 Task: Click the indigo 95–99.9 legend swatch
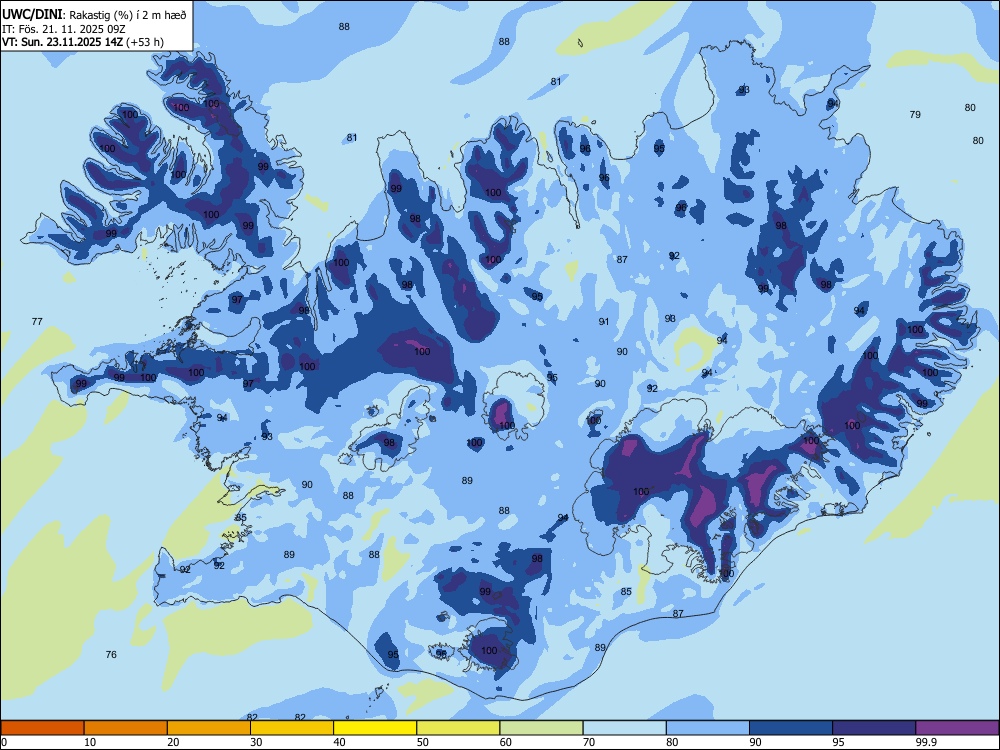[x=874, y=728]
